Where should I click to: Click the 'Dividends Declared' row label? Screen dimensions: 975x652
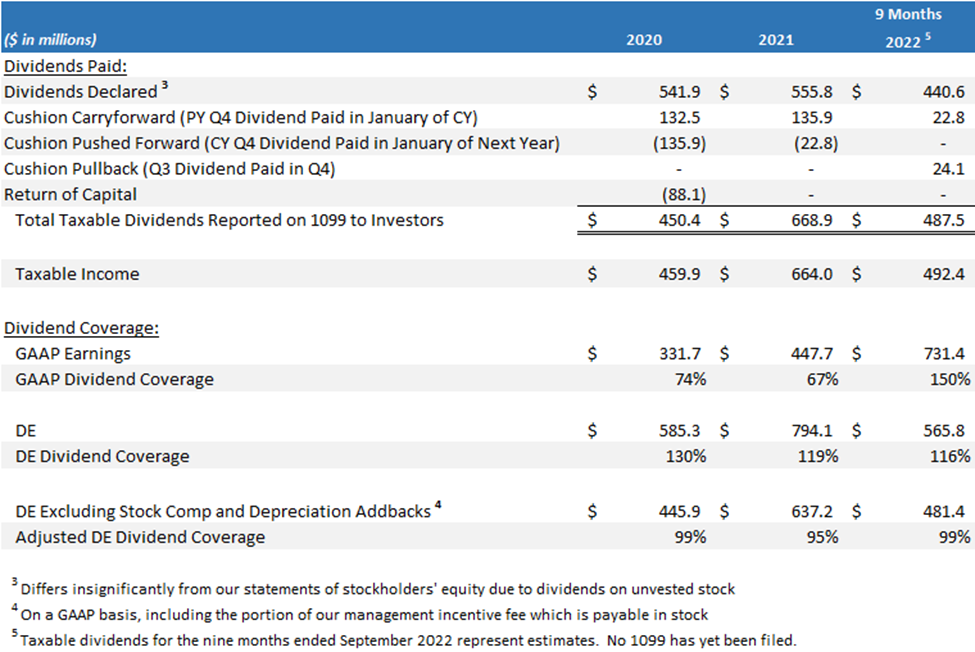click(x=84, y=91)
